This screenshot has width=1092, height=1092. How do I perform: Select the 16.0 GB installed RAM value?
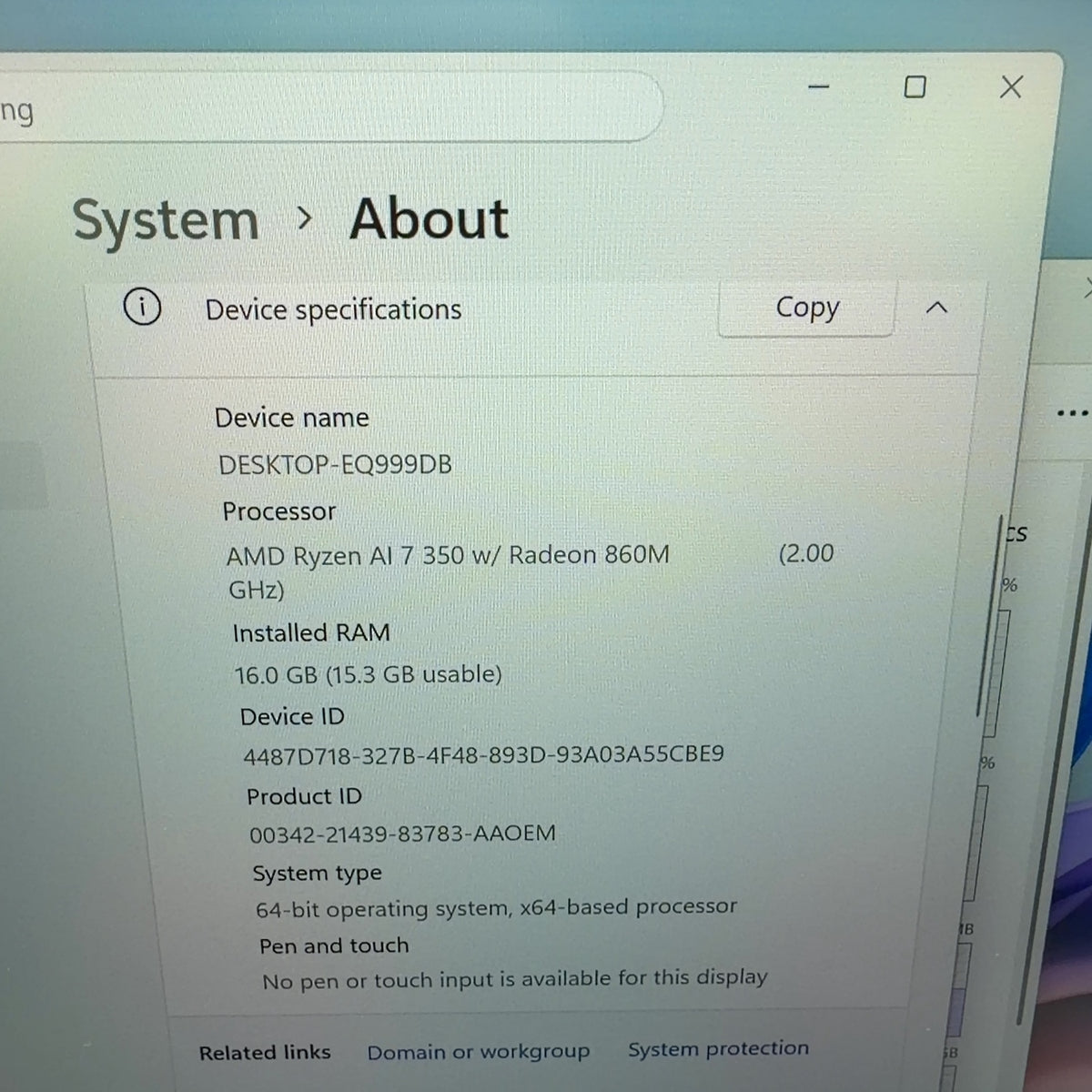tap(368, 674)
